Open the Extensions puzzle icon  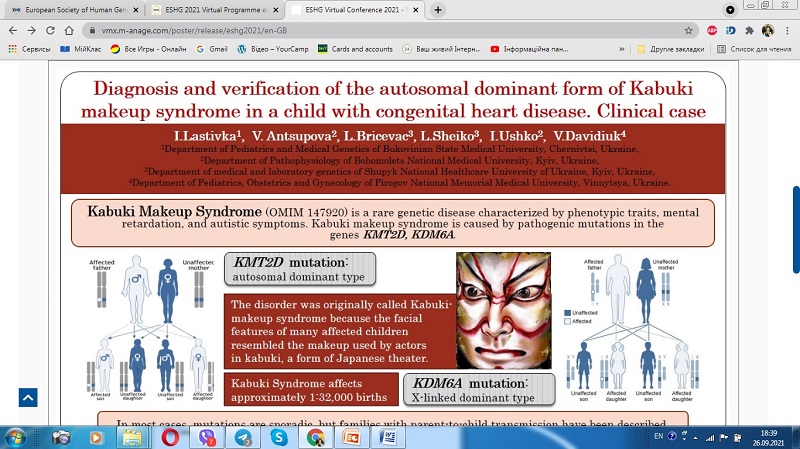coord(750,30)
